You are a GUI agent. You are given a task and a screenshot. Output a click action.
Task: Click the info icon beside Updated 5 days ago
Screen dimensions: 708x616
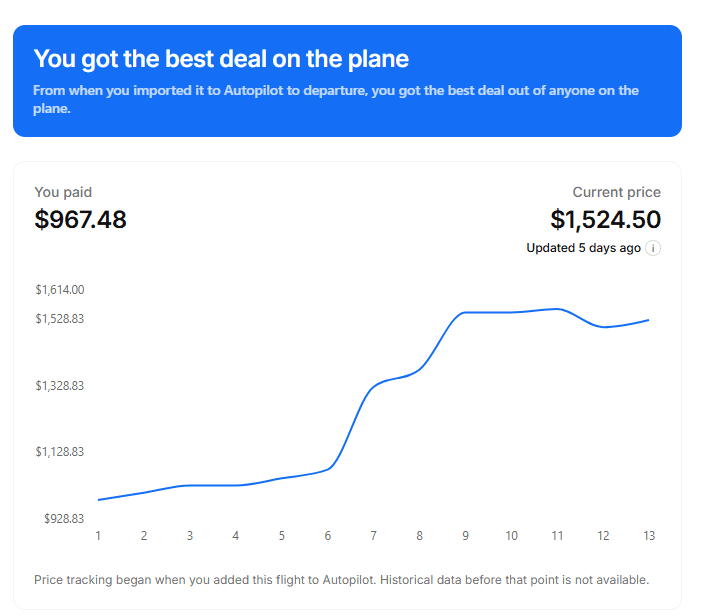(653, 248)
